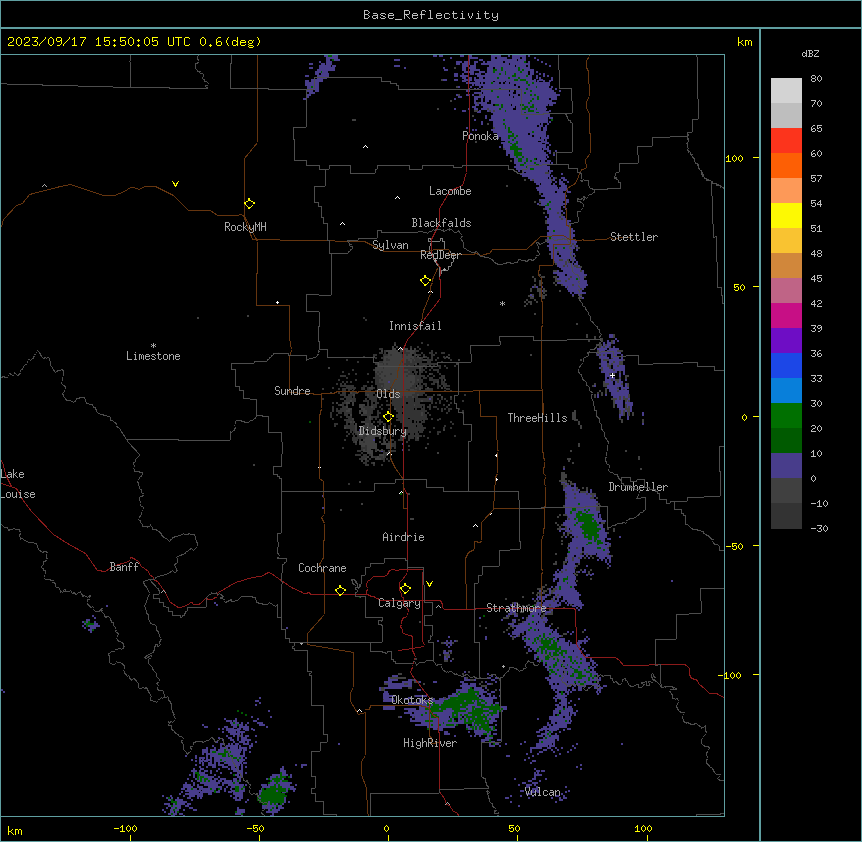Select the red 65 dBZ color swatch

click(786, 141)
